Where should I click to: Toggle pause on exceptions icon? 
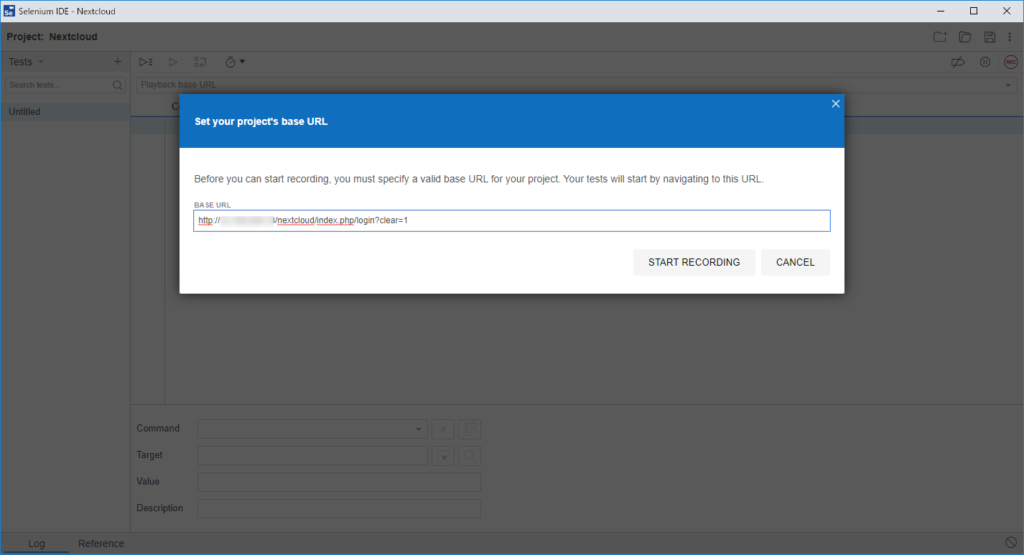click(x=985, y=62)
